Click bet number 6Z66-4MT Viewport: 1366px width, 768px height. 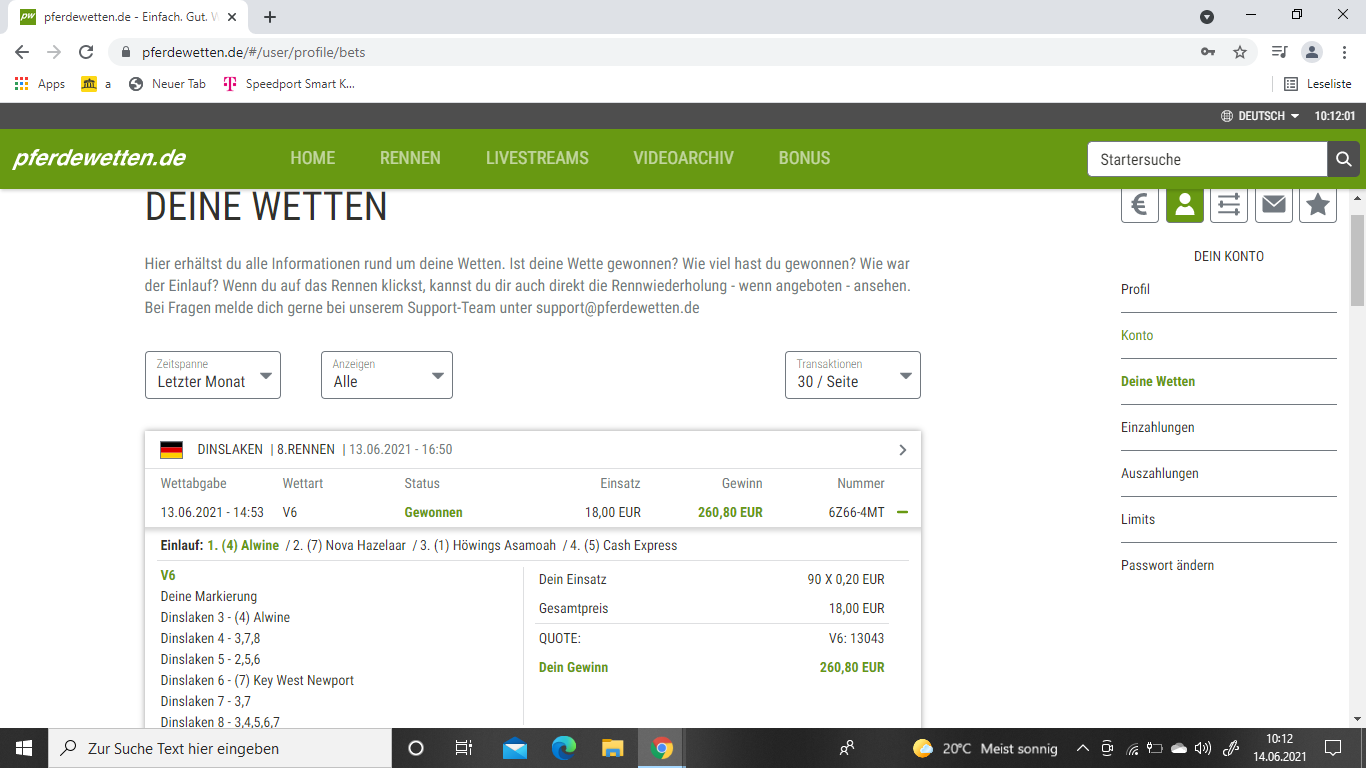pyautogui.click(x=856, y=512)
